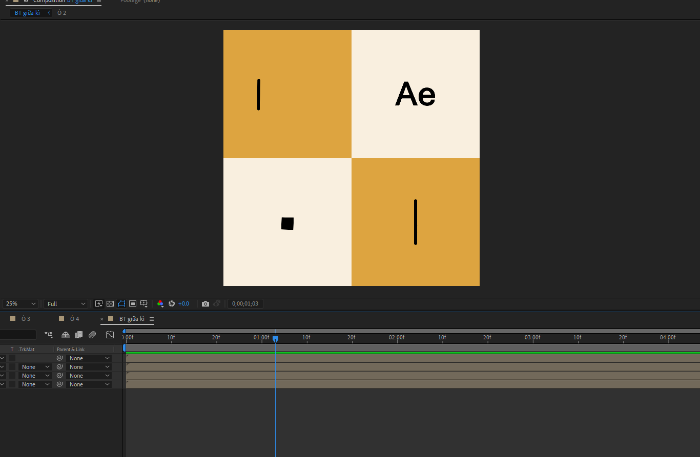Click the black square in composition viewer
This screenshot has width=700, height=457.
tap(288, 223)
